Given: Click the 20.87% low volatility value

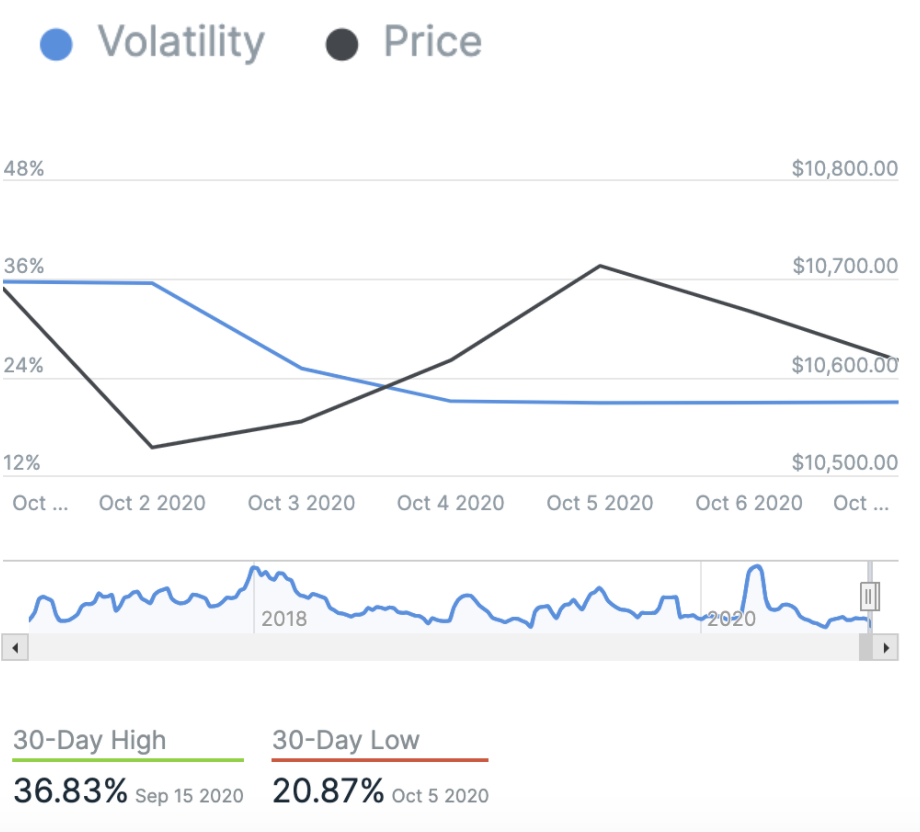Looking at the screenshot, I should 329,791.
